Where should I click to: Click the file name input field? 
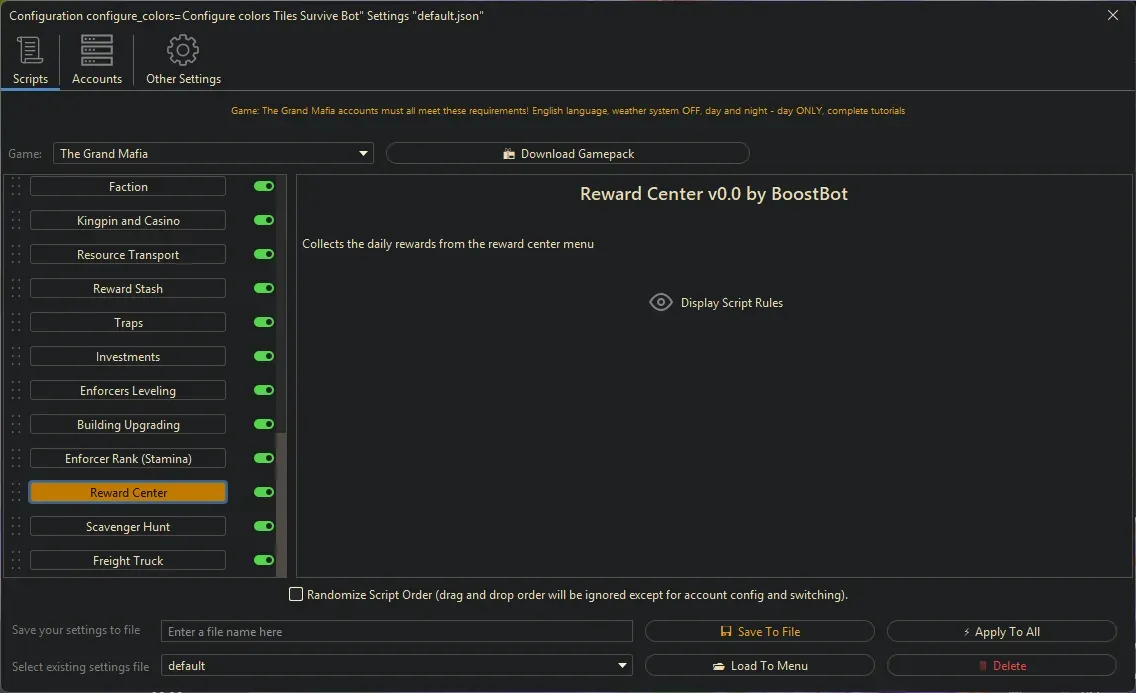396,631
